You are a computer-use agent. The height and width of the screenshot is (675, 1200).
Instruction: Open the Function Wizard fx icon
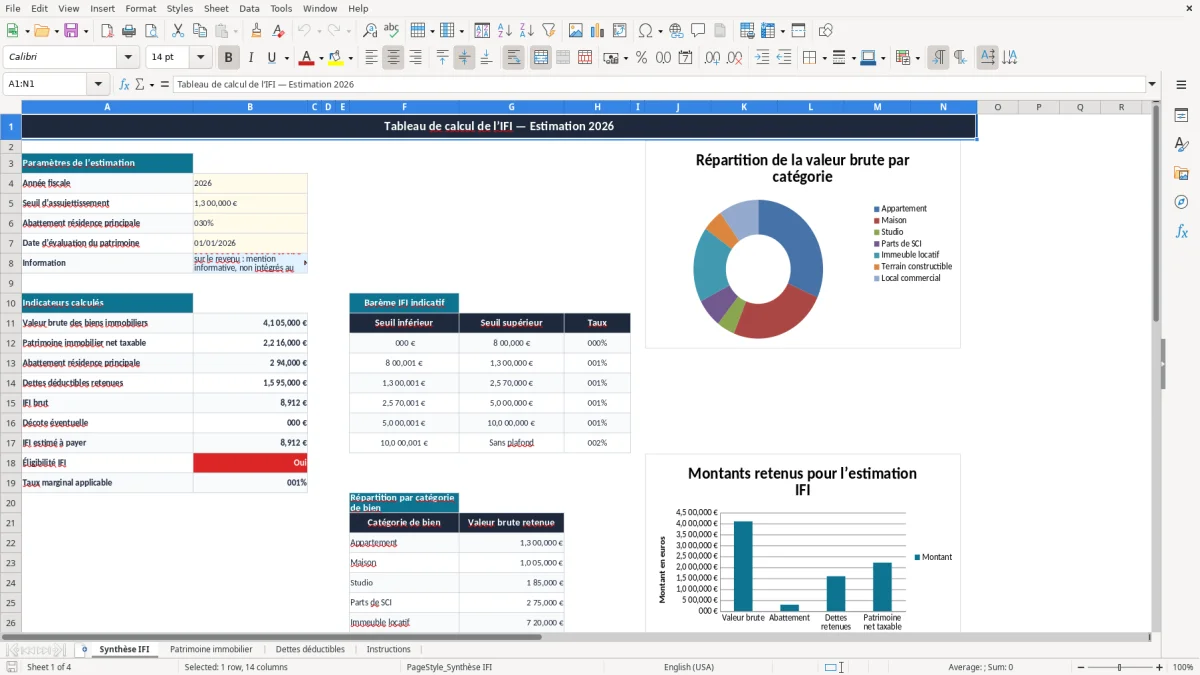(x=125, y=84)
